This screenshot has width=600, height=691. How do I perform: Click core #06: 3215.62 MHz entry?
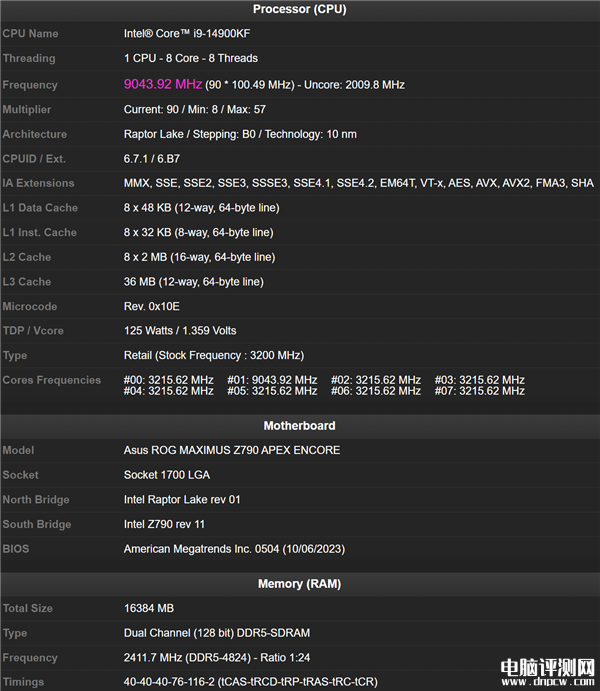point(376,391)
